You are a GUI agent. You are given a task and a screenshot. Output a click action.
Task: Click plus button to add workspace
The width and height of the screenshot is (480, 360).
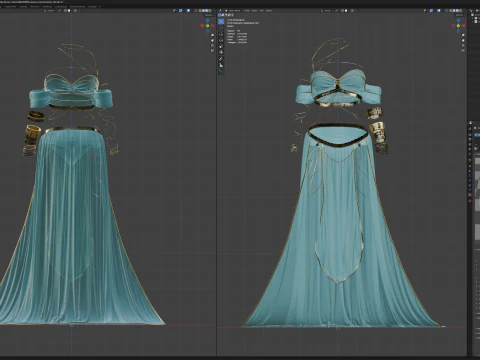click(100, 6)
